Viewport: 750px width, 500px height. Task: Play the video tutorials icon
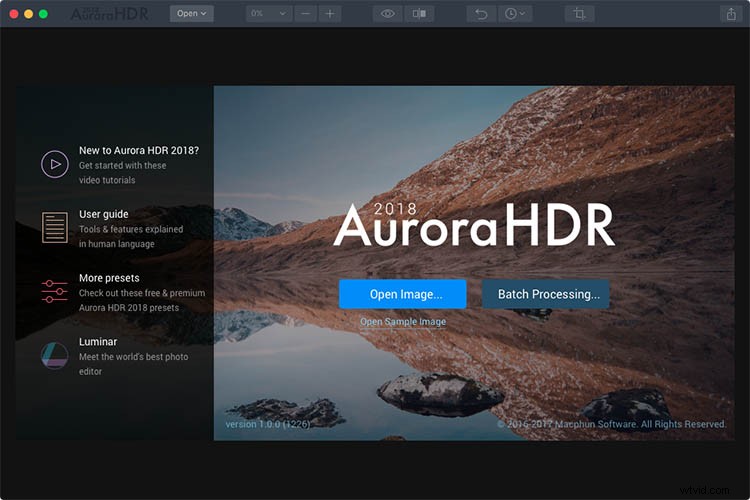click(x=55, y=164)
